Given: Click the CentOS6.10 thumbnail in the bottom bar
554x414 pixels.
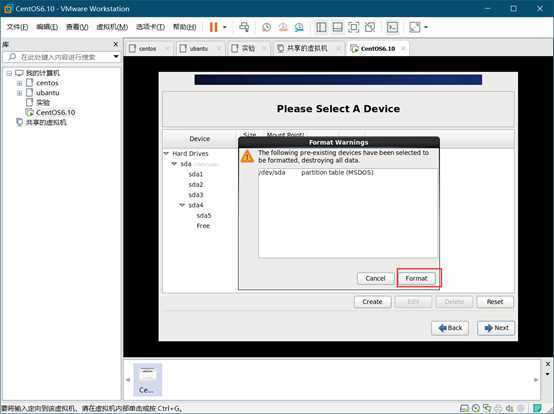Looking at the screenshot, I should tap(147, 379).
